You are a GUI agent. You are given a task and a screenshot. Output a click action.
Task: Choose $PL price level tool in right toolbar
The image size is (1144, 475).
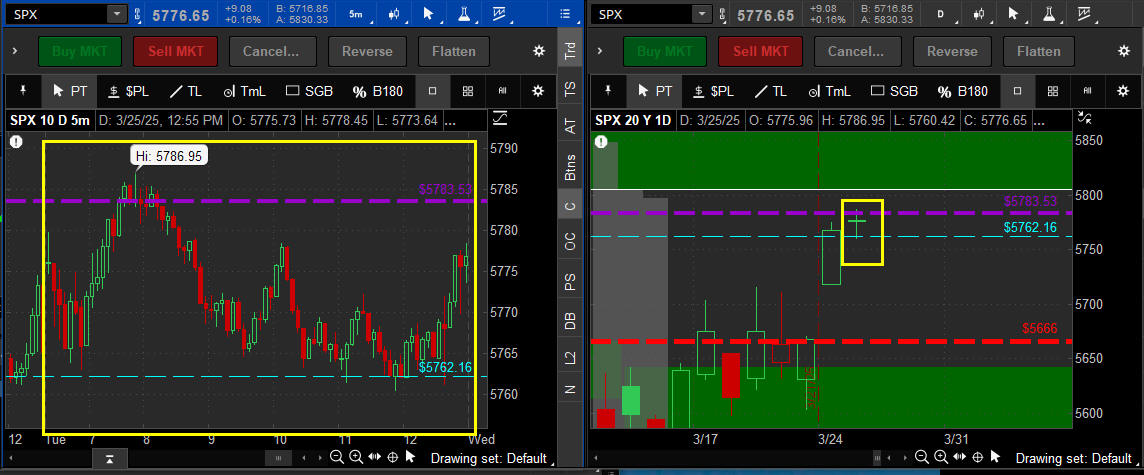tap(710, 91)
